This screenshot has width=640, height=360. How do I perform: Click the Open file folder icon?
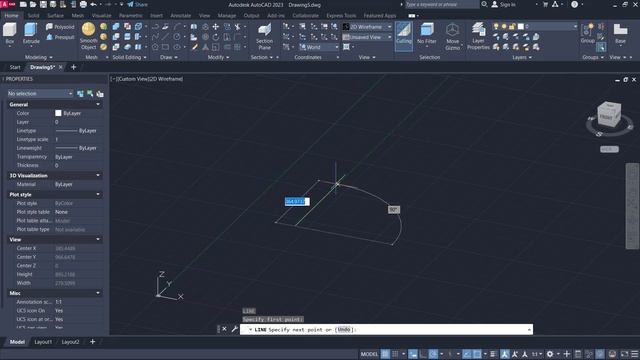(33, 4)
